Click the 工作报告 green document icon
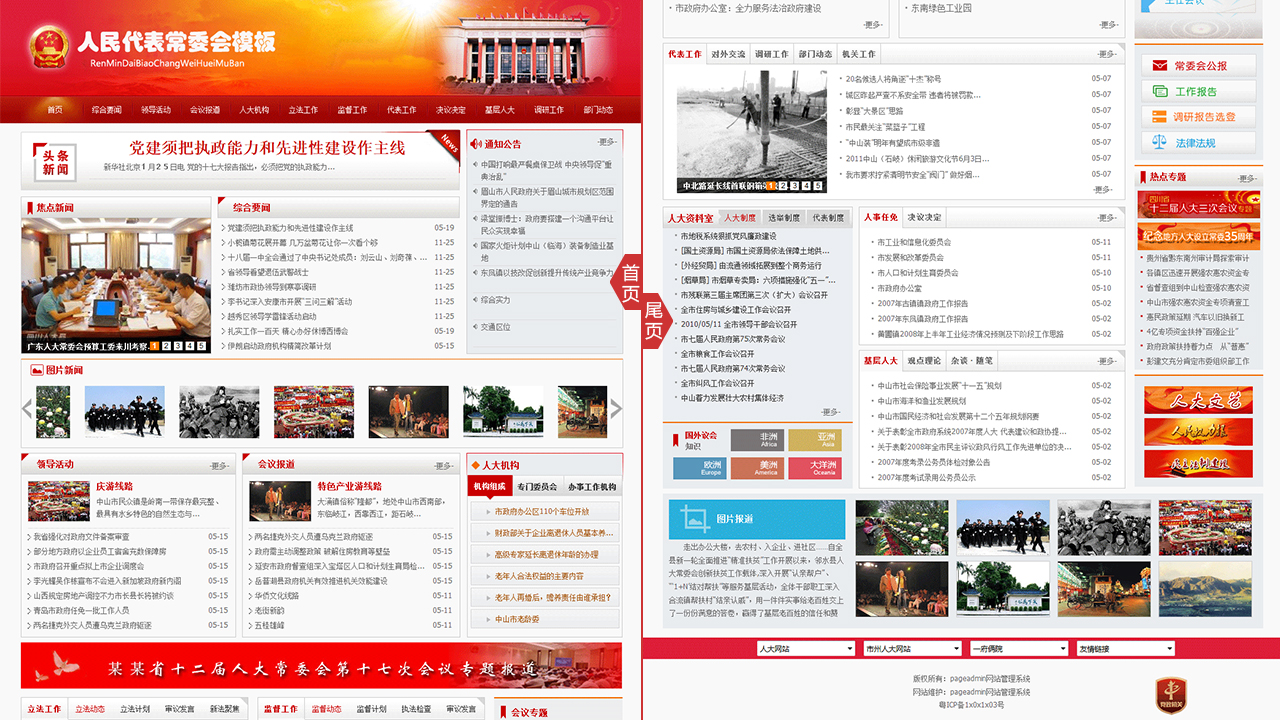 click(1159, 91)
